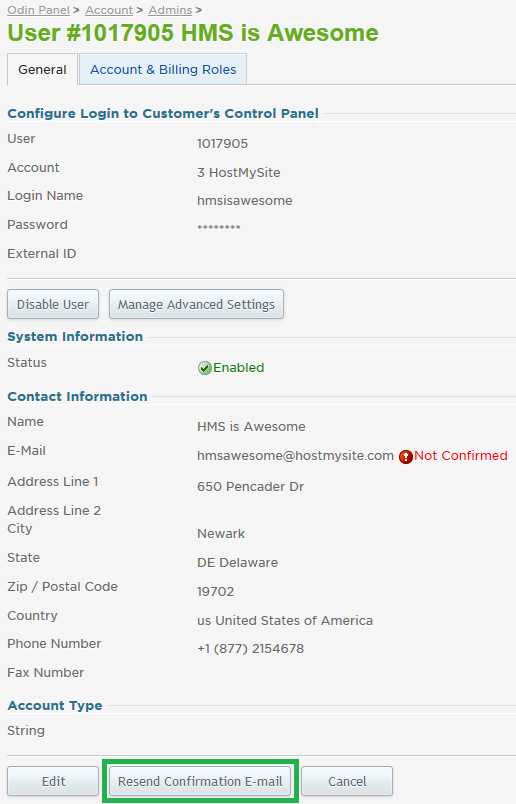Navigate to the Admins breadcrumb link
The width and height of the screenshot is (516, 804).
[170, 10]
